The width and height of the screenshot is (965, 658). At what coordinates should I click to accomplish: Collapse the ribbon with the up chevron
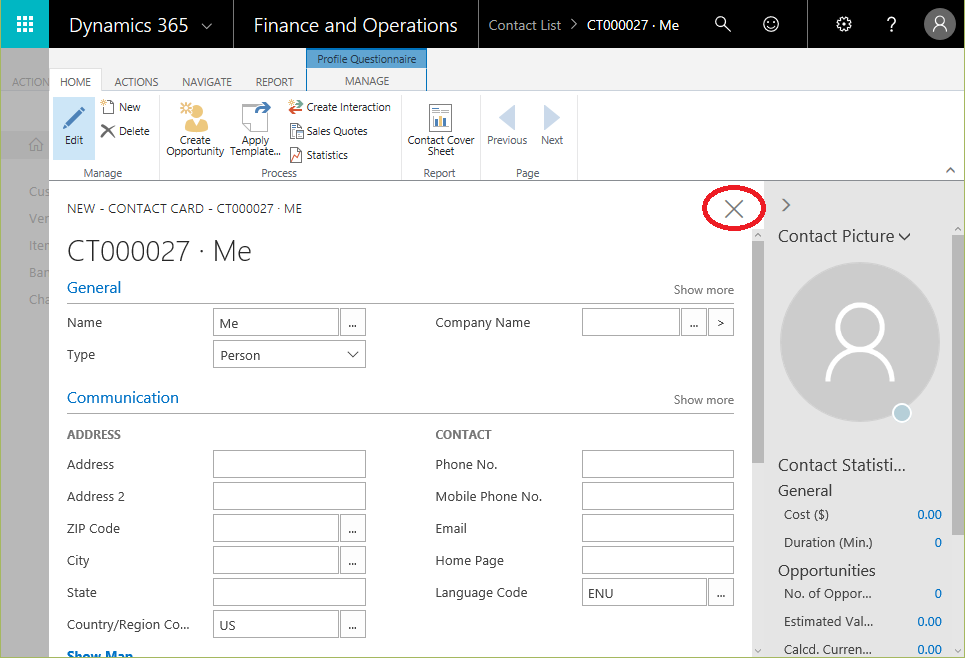tap(950, 170)
